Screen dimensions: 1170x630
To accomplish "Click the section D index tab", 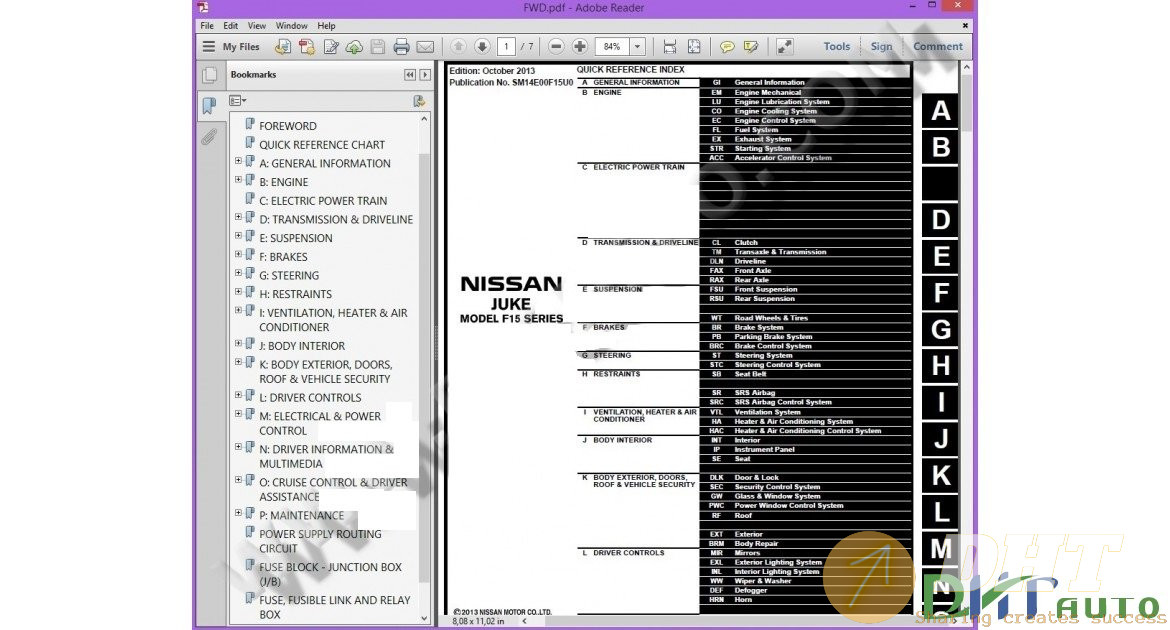I will tap(940, 219).
